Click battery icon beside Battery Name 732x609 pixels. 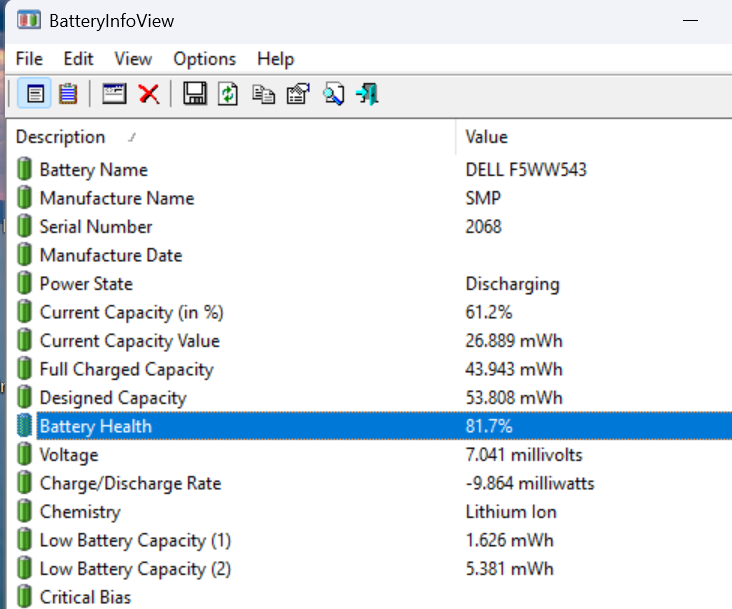click(24, 169)
